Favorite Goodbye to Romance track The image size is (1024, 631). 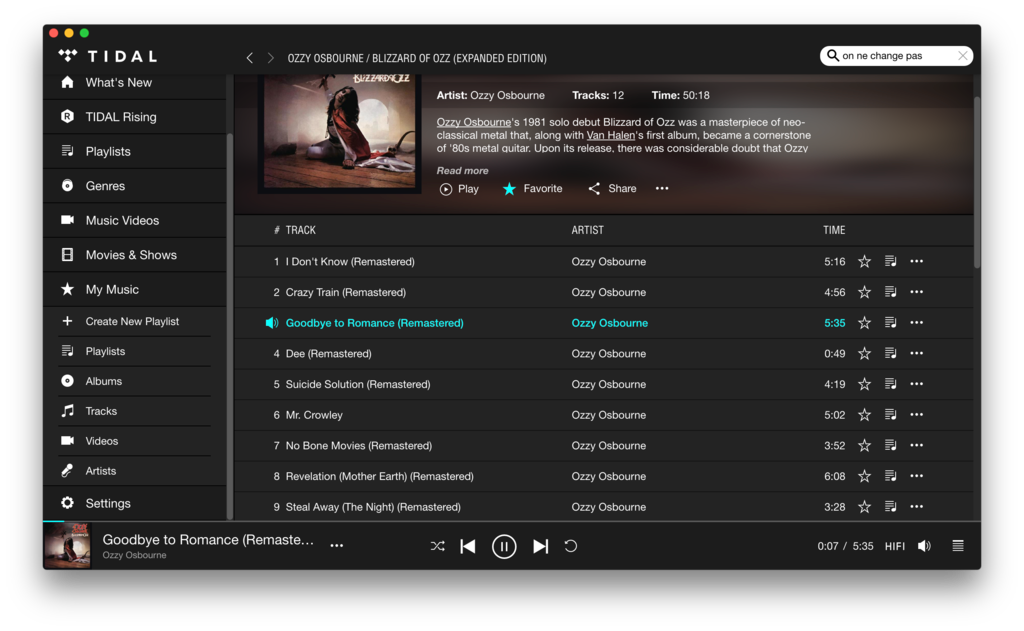coord(864,323)
